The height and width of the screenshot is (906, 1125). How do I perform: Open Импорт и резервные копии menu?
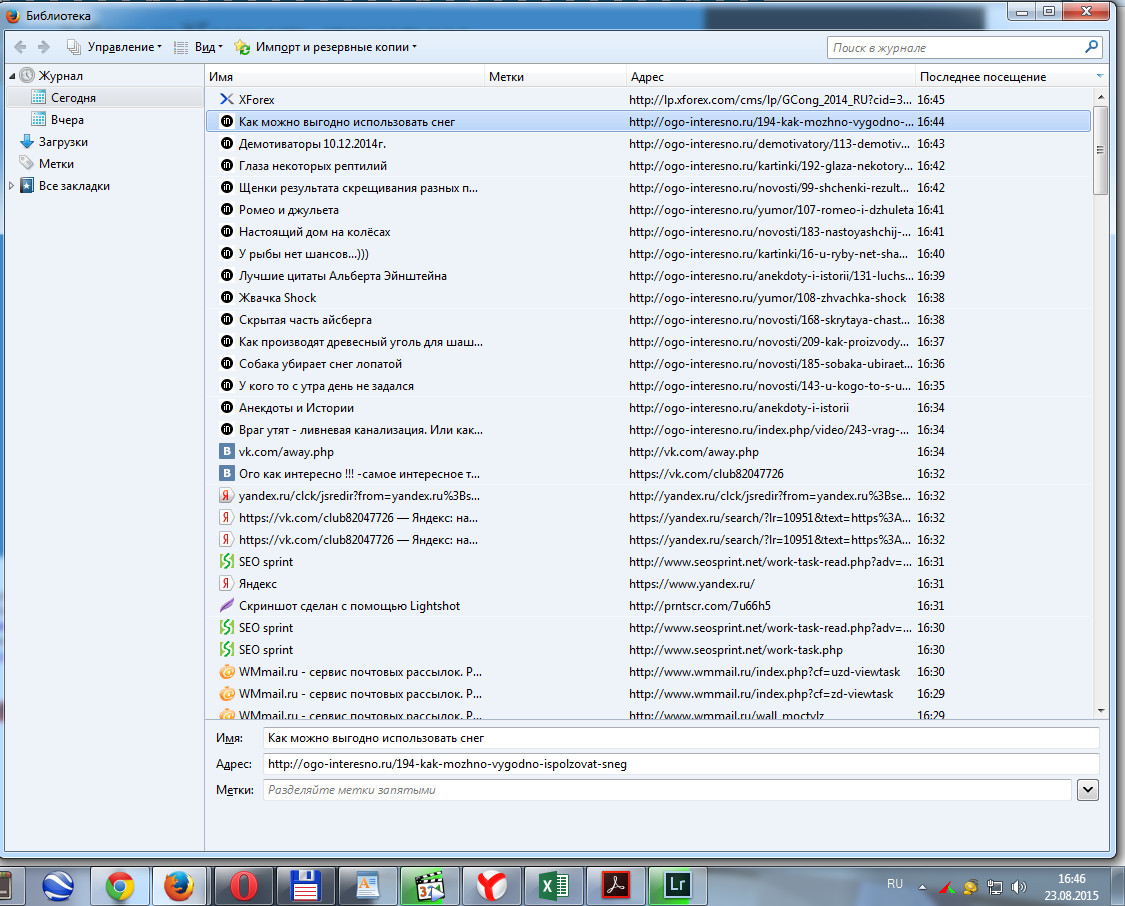pos(326,47)
